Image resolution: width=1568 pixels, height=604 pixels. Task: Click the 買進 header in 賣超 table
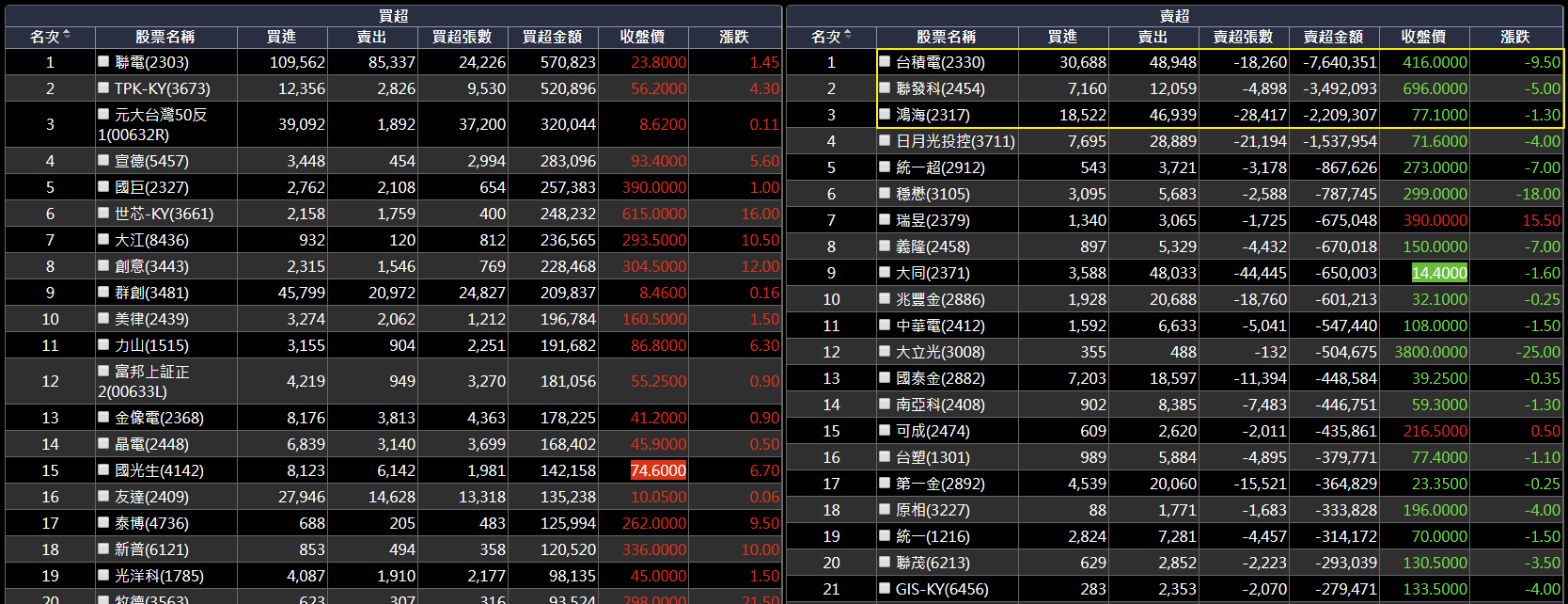(x=1063, y=37)
